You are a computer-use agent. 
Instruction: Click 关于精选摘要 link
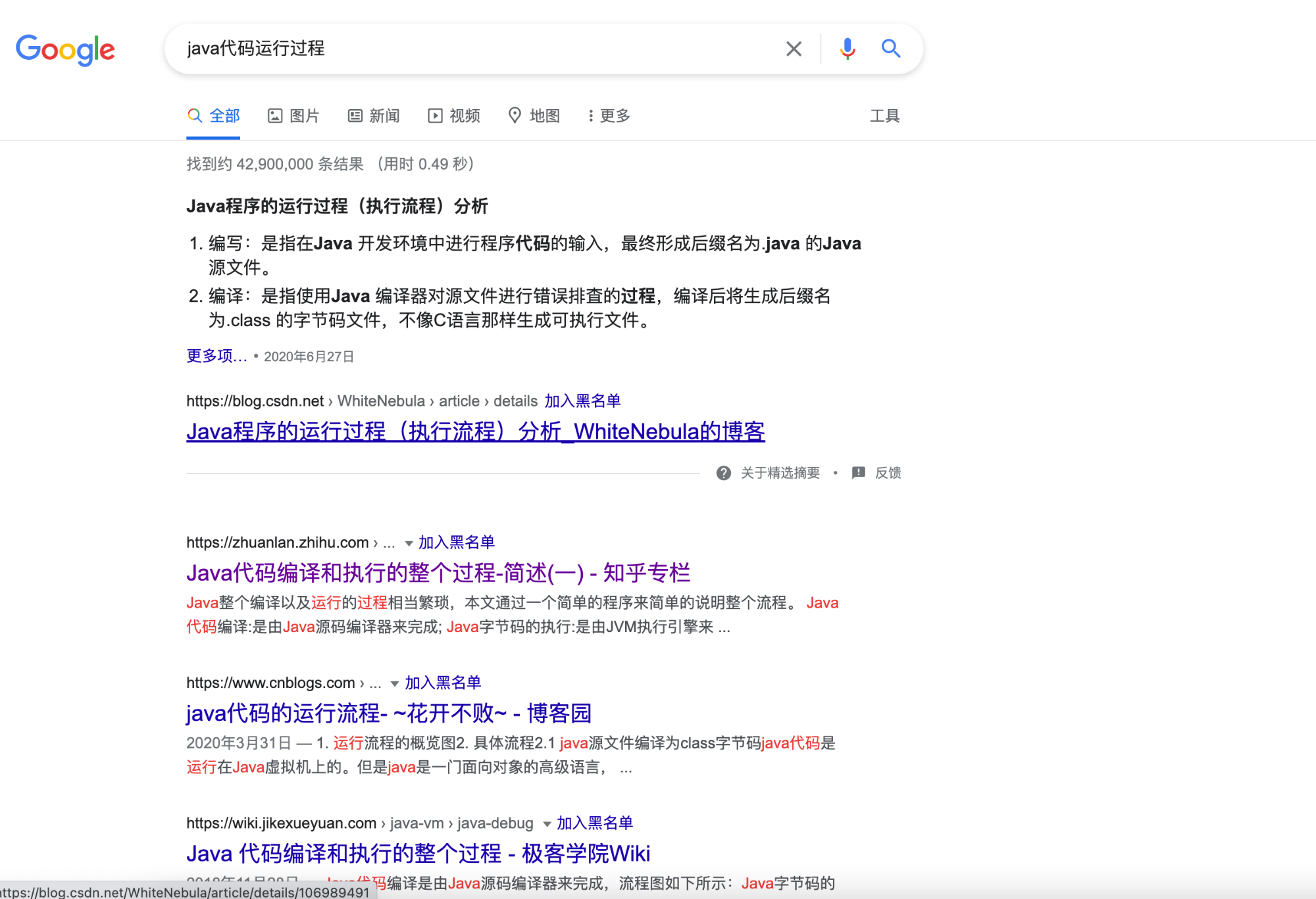click(x=780, y=473)
